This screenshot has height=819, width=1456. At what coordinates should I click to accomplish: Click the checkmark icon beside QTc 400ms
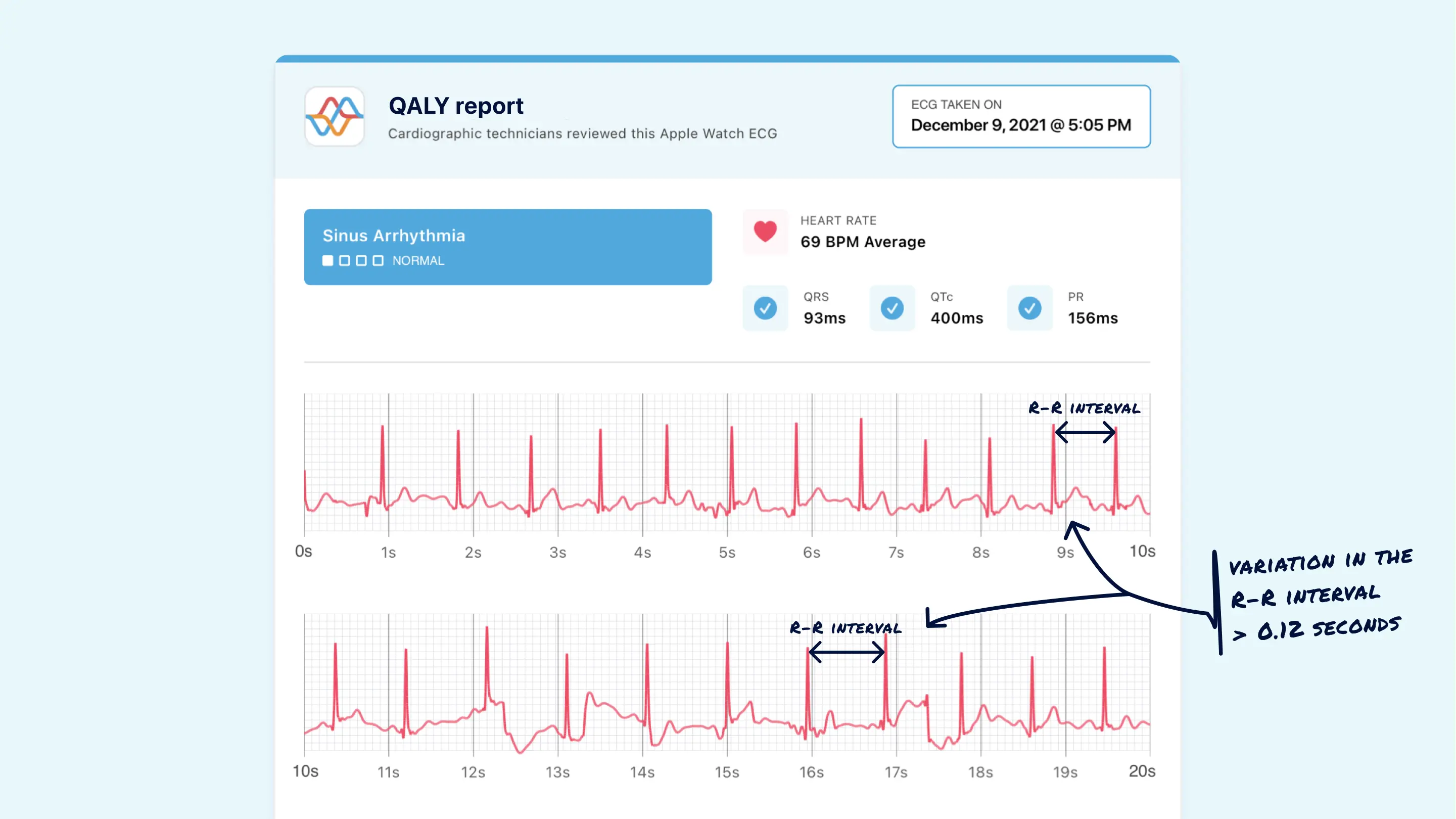tap(892, 308)
